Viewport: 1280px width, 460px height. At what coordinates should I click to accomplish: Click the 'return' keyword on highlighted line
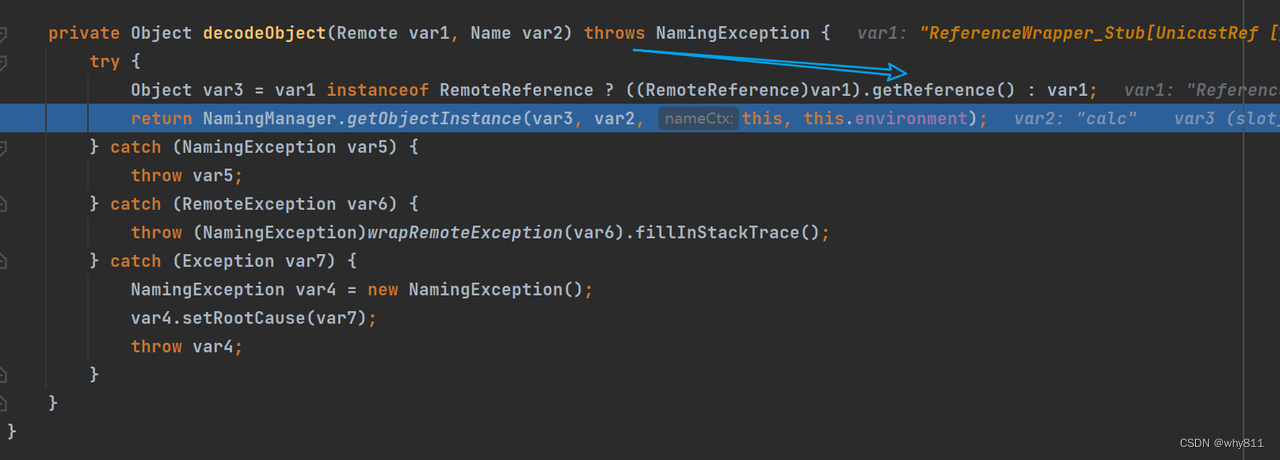[x=161, y=118]
